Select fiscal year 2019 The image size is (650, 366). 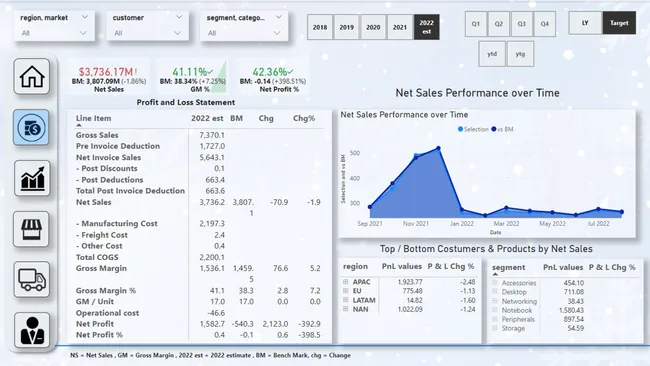point(347,27)
